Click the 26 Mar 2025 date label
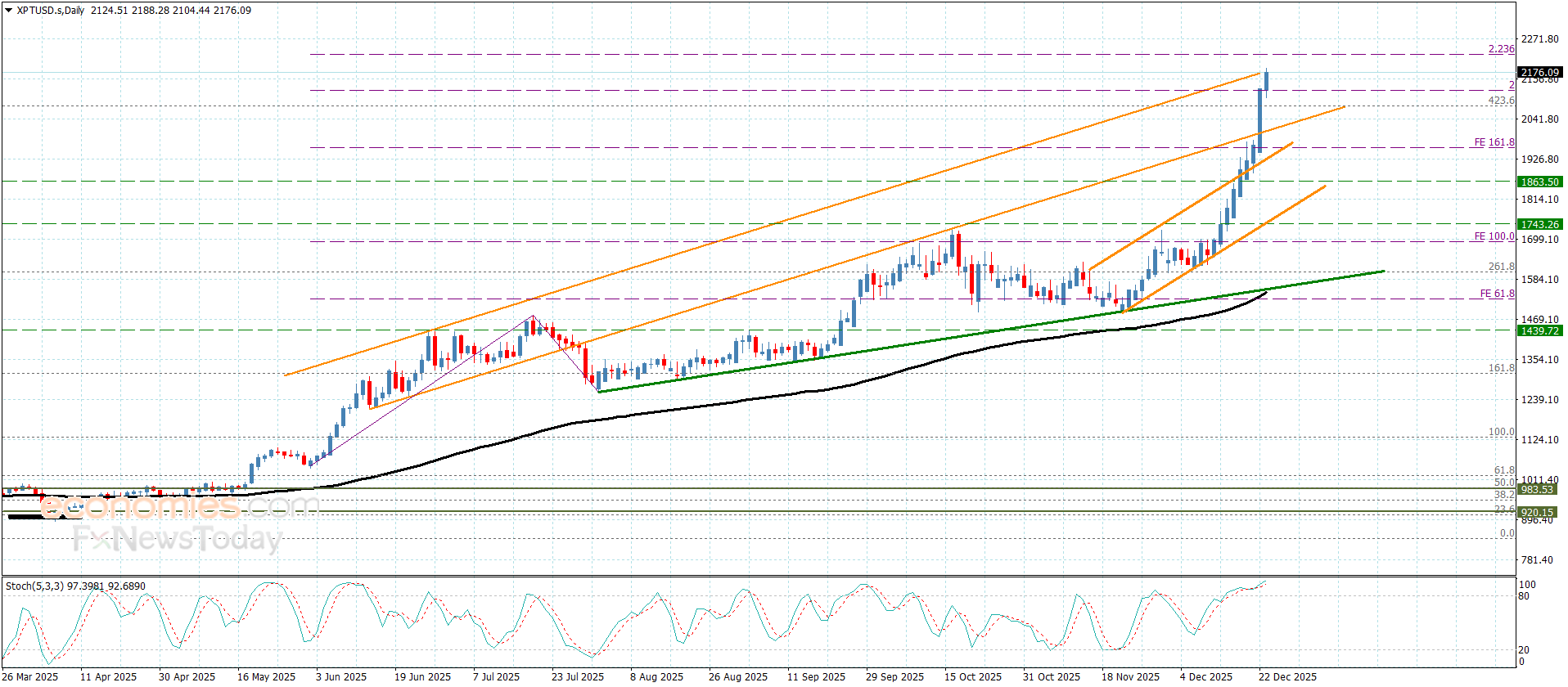This screenshot has width=1568, height=687. [31, 676]
